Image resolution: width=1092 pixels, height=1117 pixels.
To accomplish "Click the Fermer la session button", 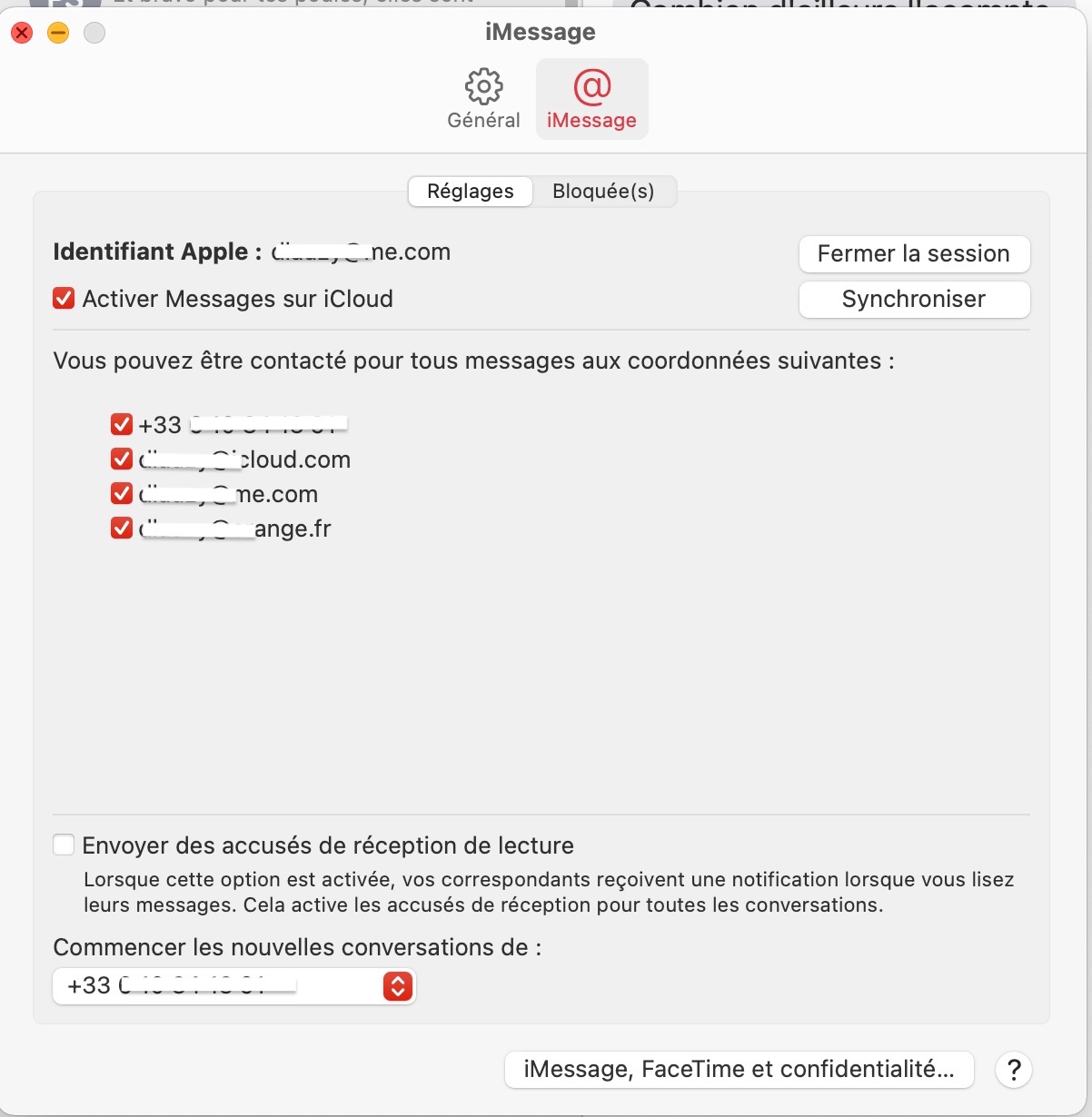I will pyautogui.click(x=914, y=254).
